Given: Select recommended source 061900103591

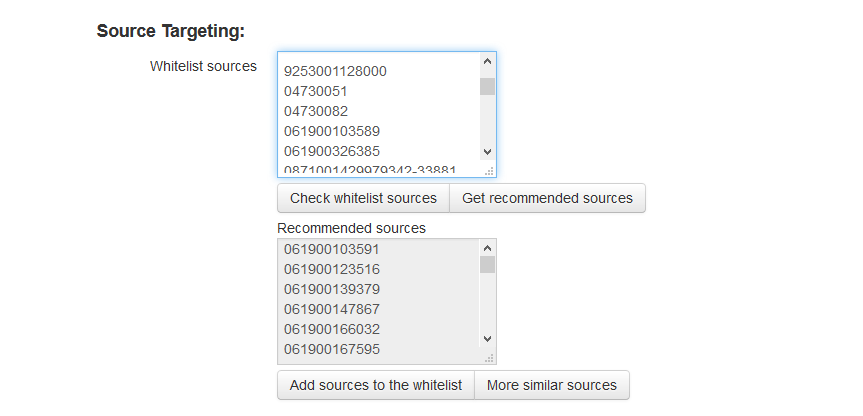Looking at the screenshot, I should coord(332,249).
